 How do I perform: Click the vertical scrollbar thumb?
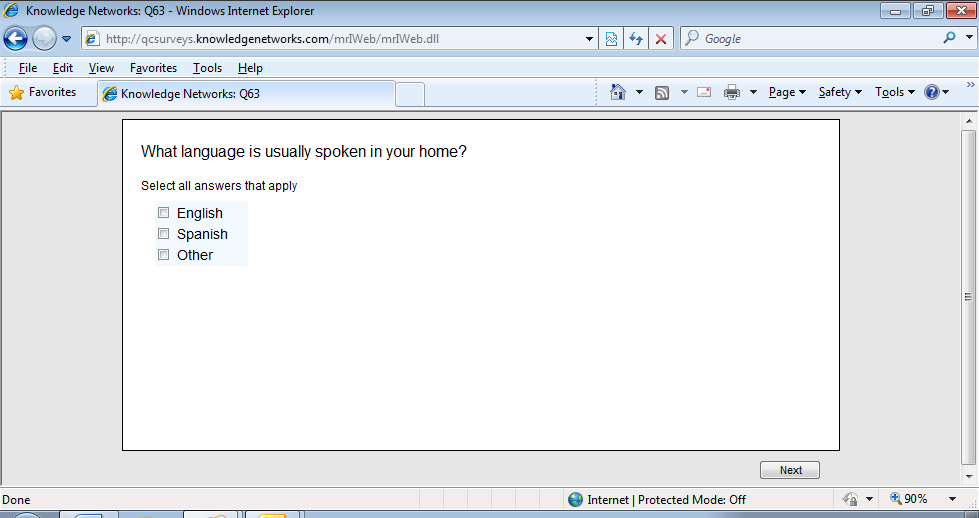[969, 297]
